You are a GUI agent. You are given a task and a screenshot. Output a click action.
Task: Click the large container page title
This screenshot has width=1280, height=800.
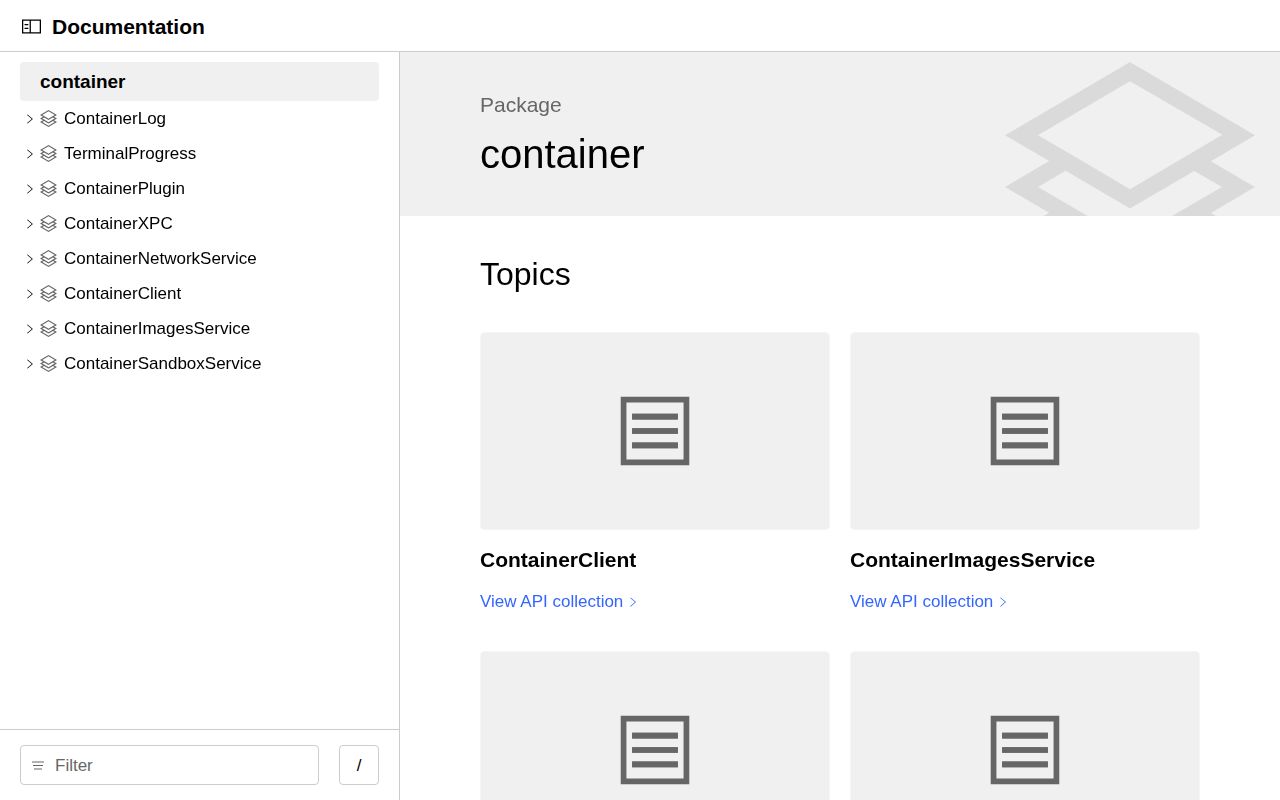point(562,155)
